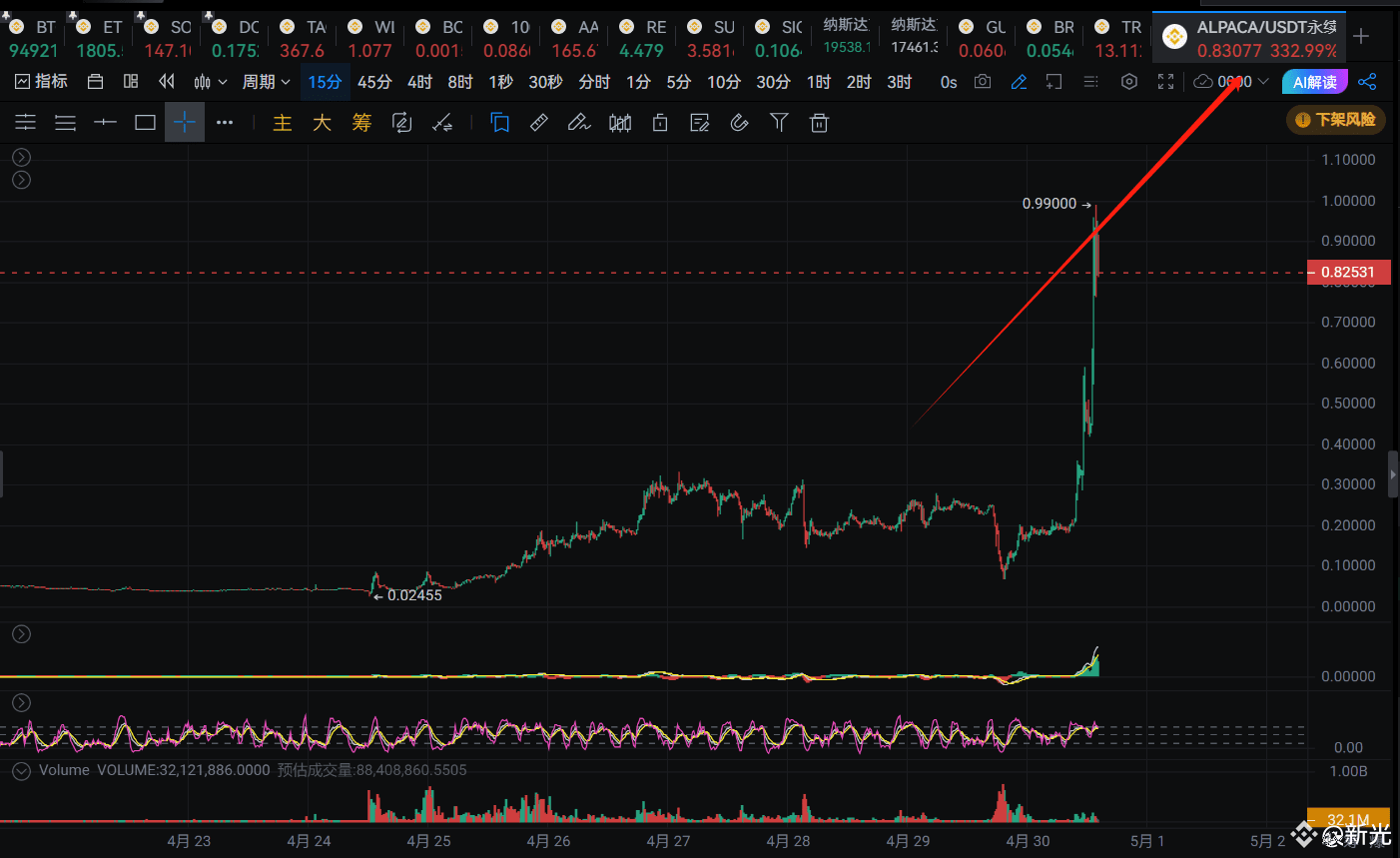Switch to the 30分 timeframe
The height and width of the screenshot is (858, 1400).
tap(773, 82)
